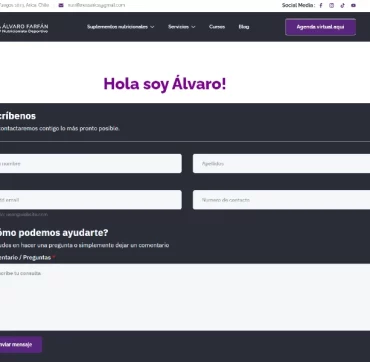Click the Álvaro Farfán site logo
Viewport: 370px width, 362px height.
(24, 28)
